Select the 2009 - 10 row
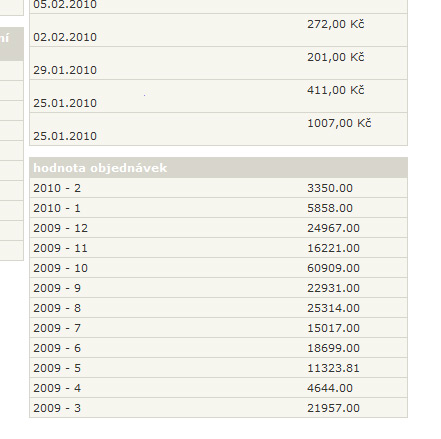The width and height of the screenshot is (441, 439). (x=218, y=268)
